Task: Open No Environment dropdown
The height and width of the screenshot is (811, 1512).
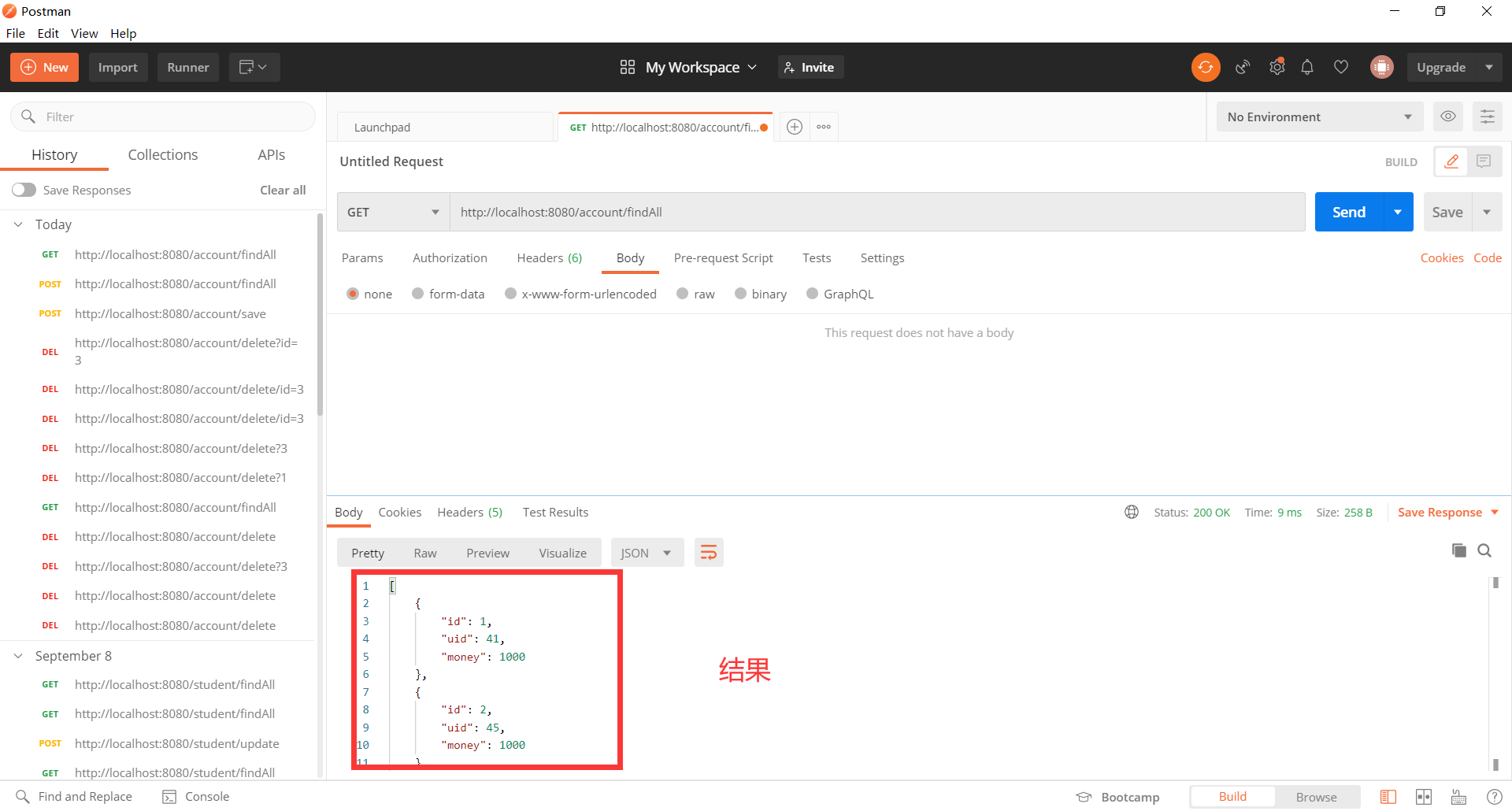Action: (x=1320, y=117)
